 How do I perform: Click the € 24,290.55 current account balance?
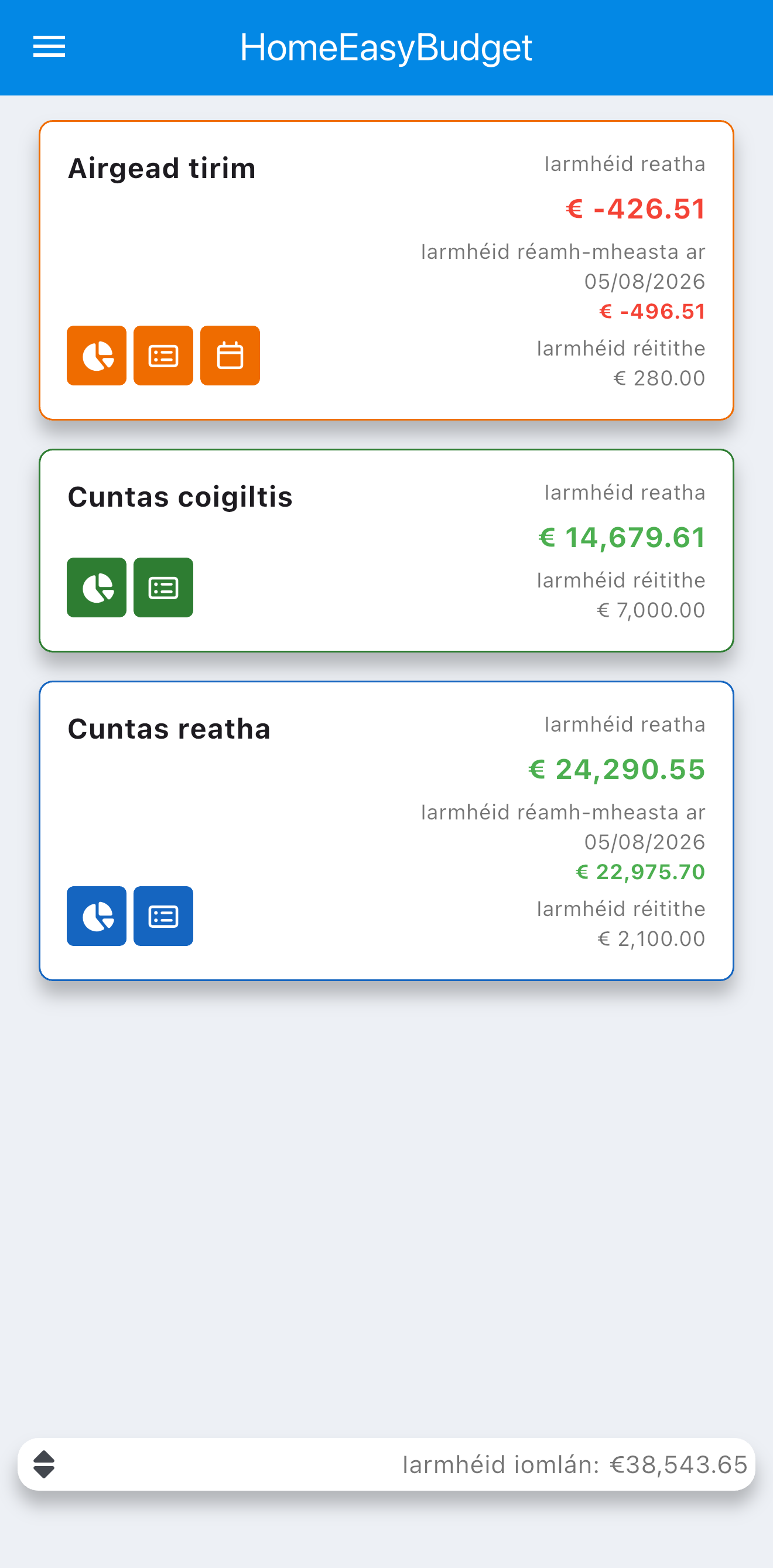(617, 770)
